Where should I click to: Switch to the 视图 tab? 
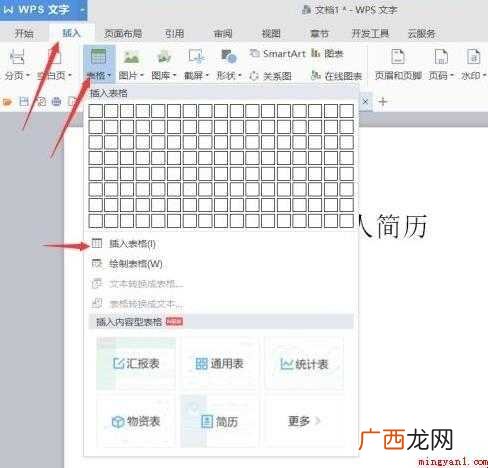click(x=271, y=33)
